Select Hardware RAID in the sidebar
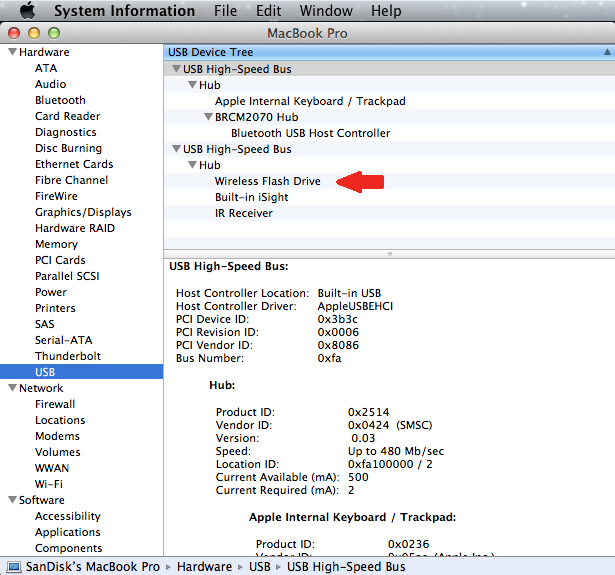The height and width of the screenshot is (575, 615). coord(75,228)
